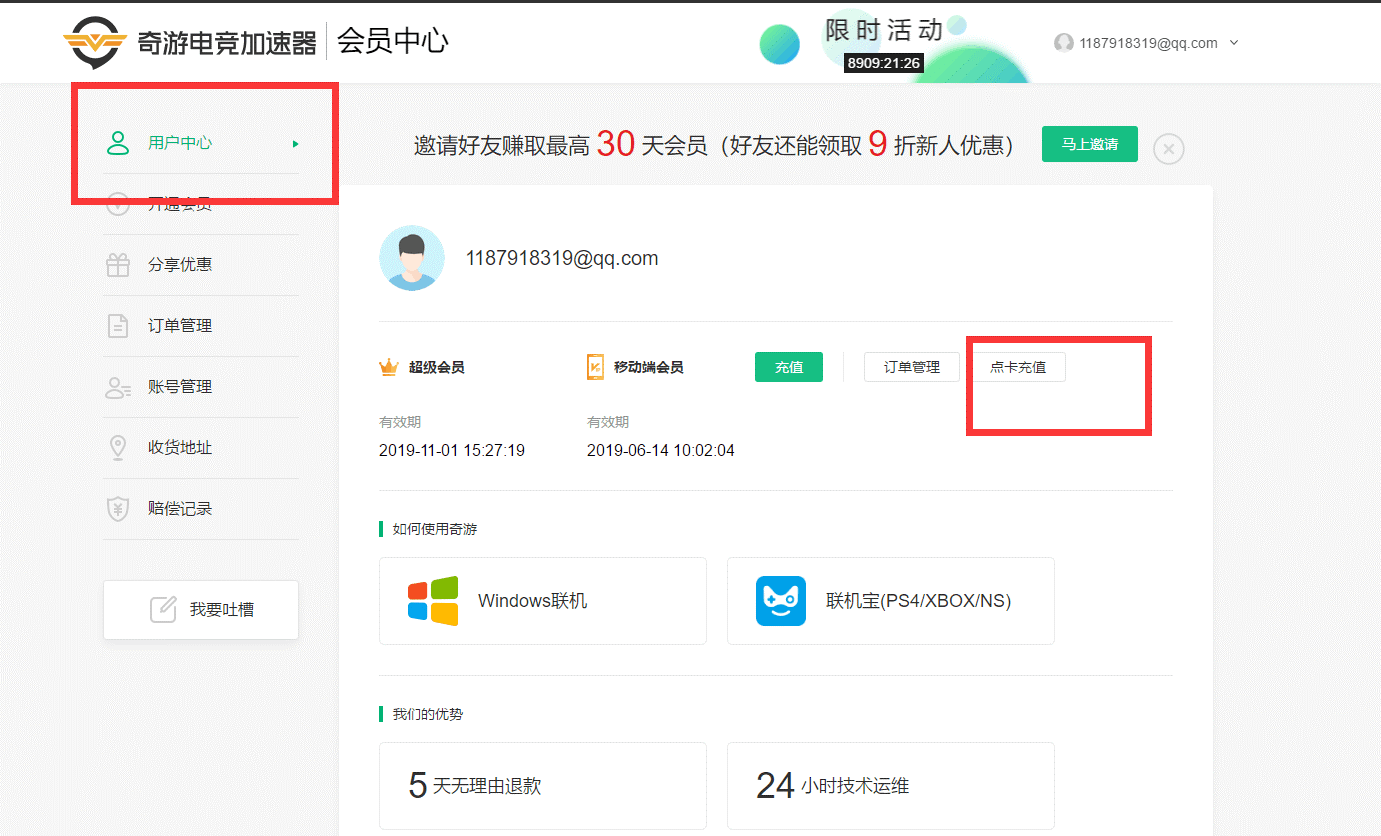Click the 超级会员 label text
Image resolution: width=1381 pixels, height=836 pixels.
point(437,367)
